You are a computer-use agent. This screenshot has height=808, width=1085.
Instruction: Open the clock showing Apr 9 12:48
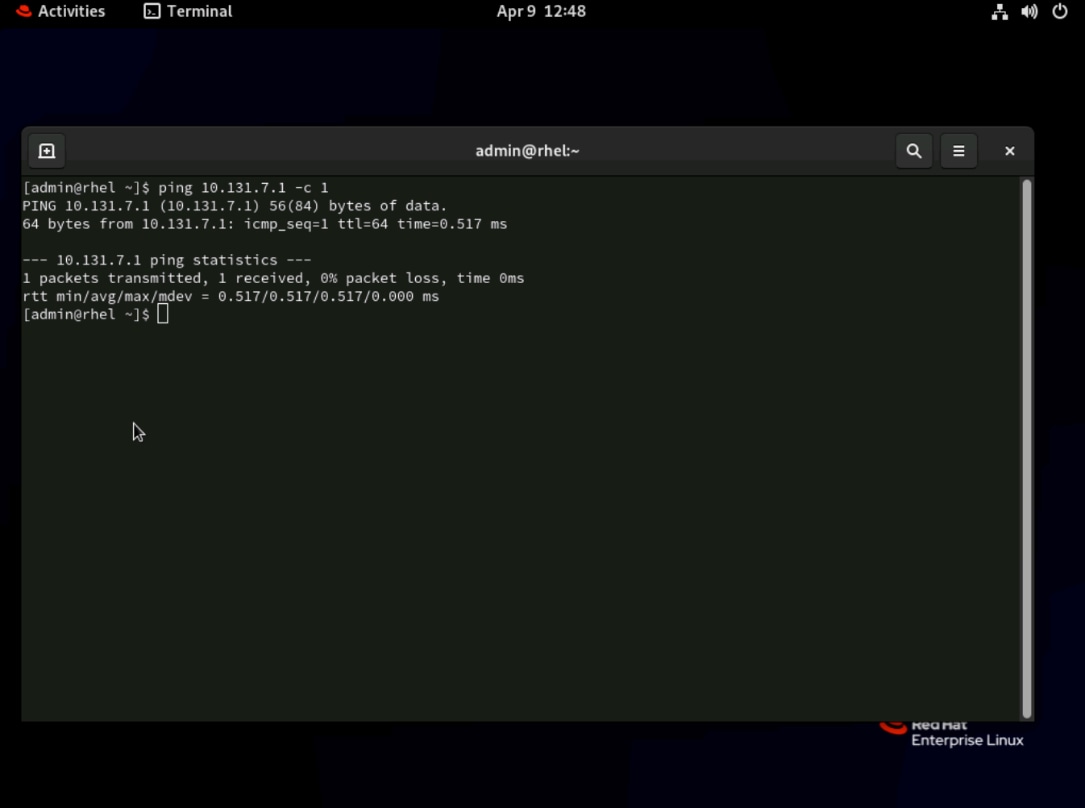point(541,11)
